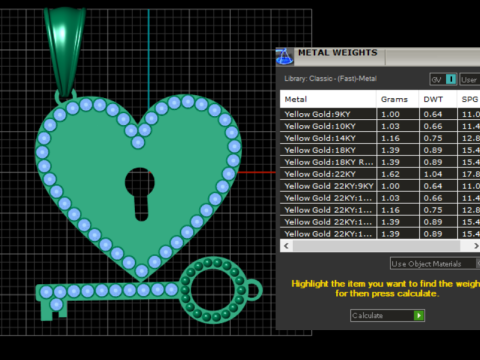The width and height of the screenshot is (480, 360).
Task: Click the small jump ring on the key
Action: 254,290
